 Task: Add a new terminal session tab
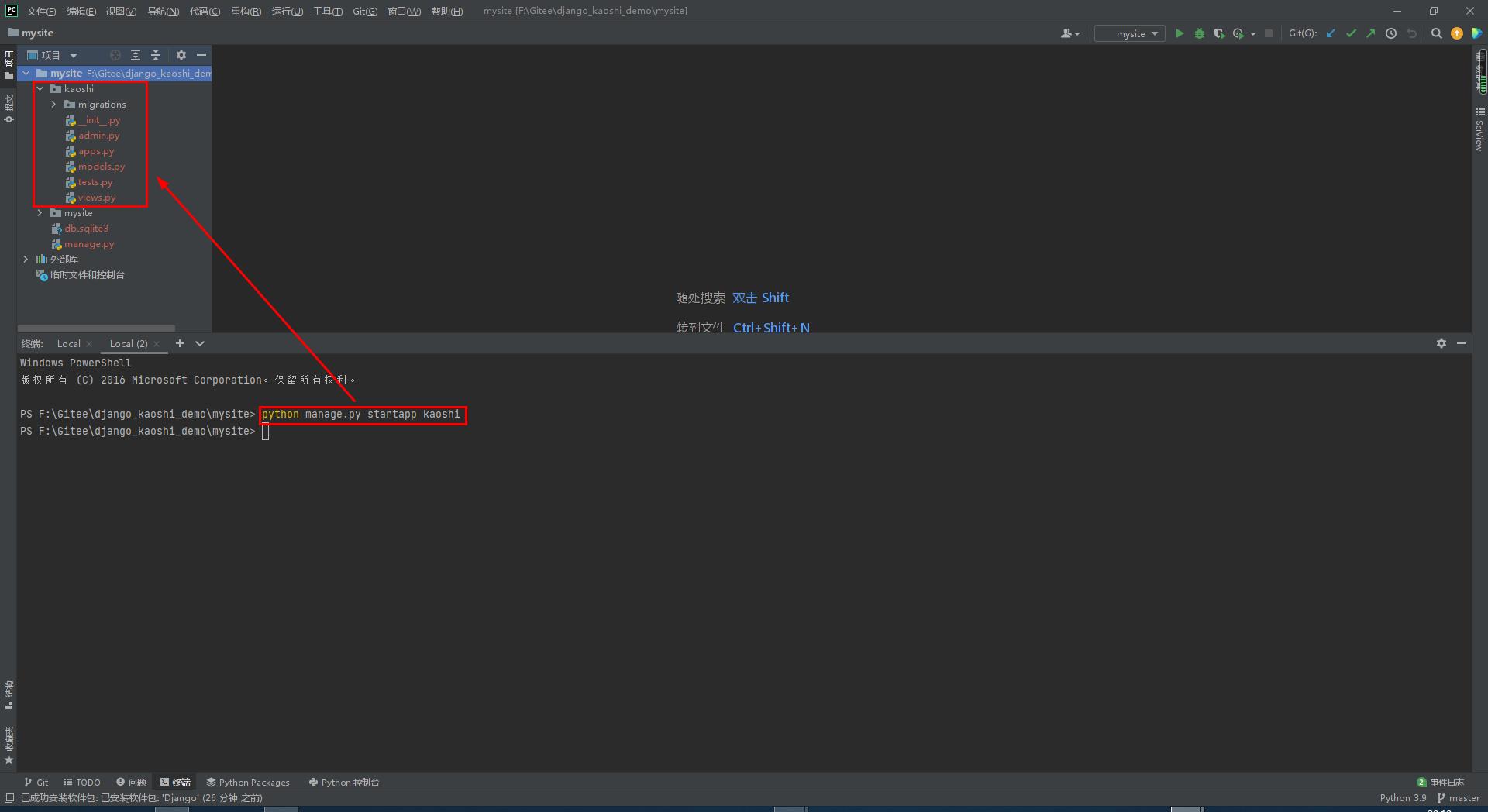(180, 343)
